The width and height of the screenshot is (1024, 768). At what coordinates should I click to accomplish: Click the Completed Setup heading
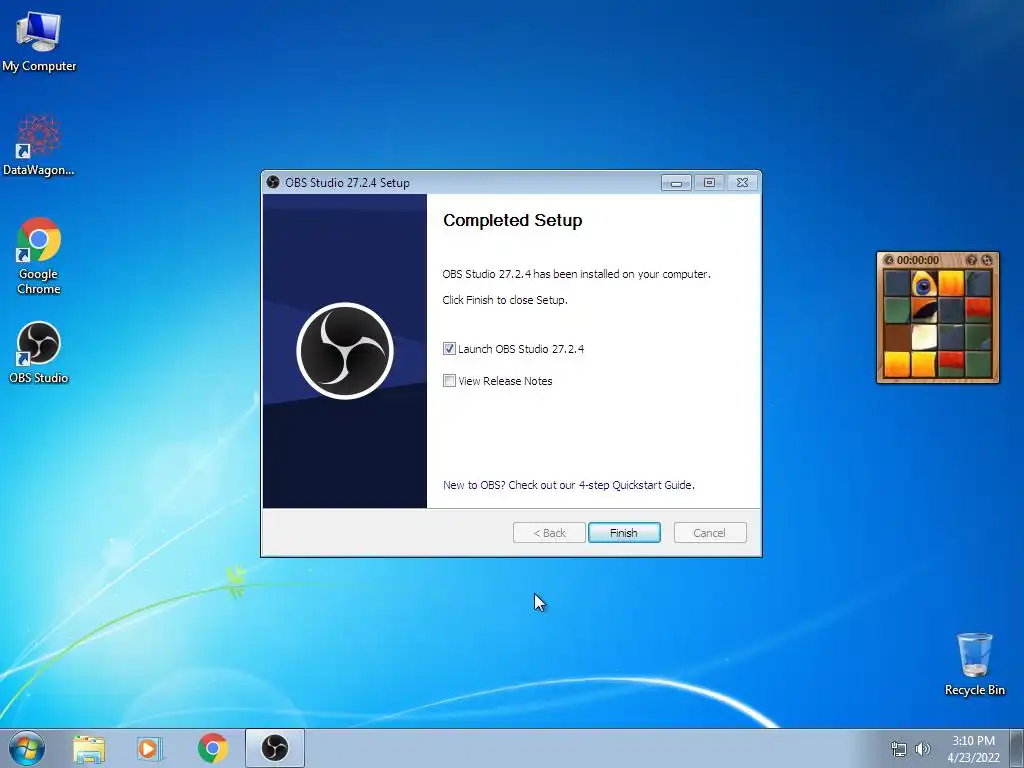point(513,220)
